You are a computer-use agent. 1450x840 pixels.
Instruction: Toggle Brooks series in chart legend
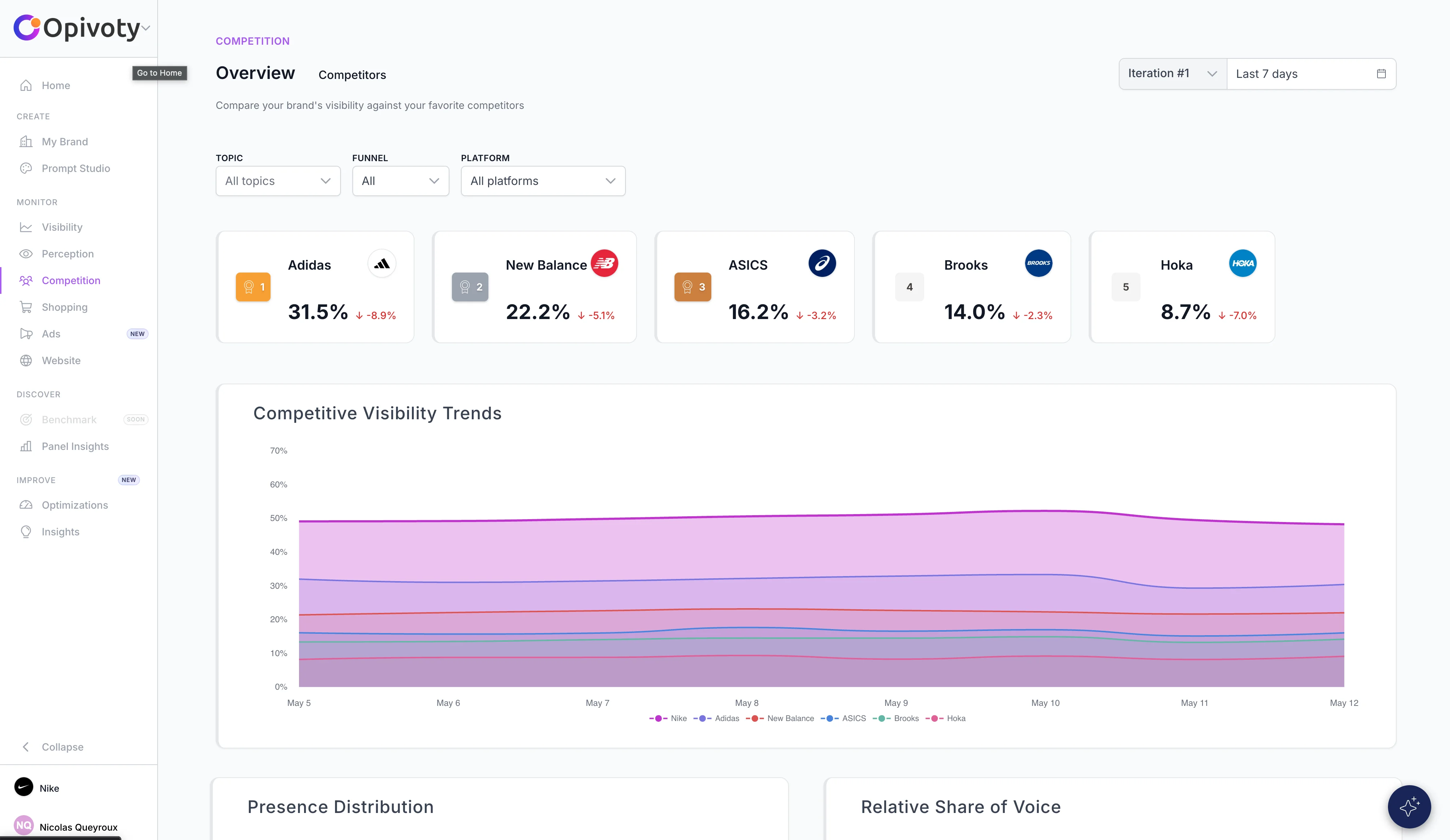pyautogui.click(x=896, y=718)
